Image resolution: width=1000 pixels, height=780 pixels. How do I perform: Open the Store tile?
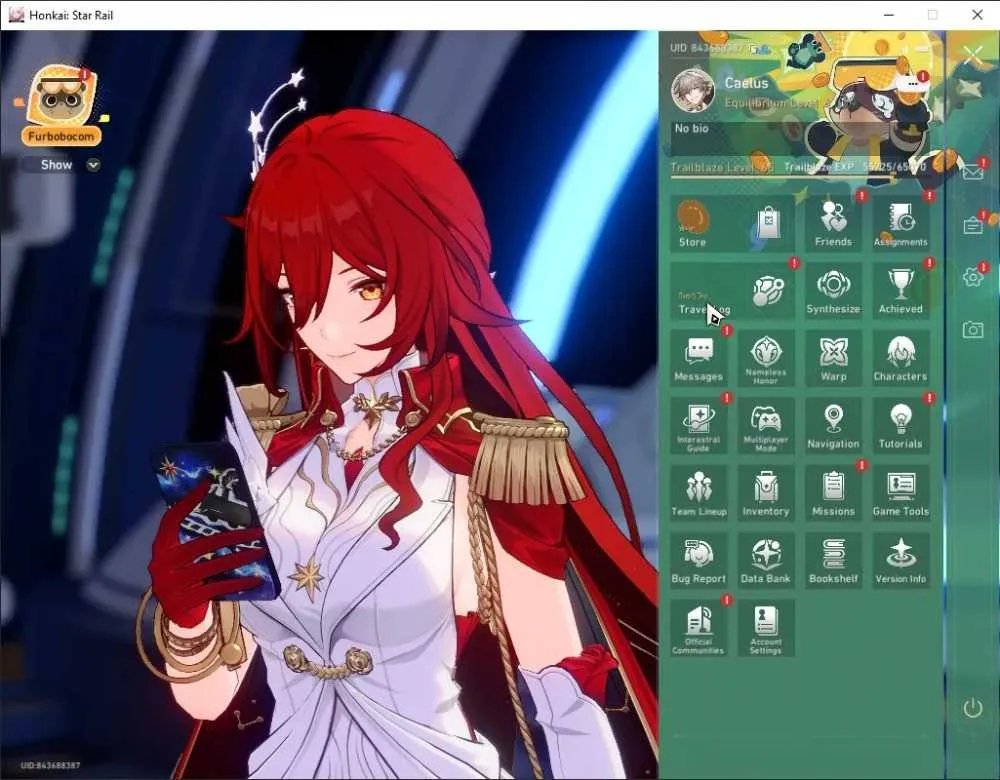coord(732,224)
